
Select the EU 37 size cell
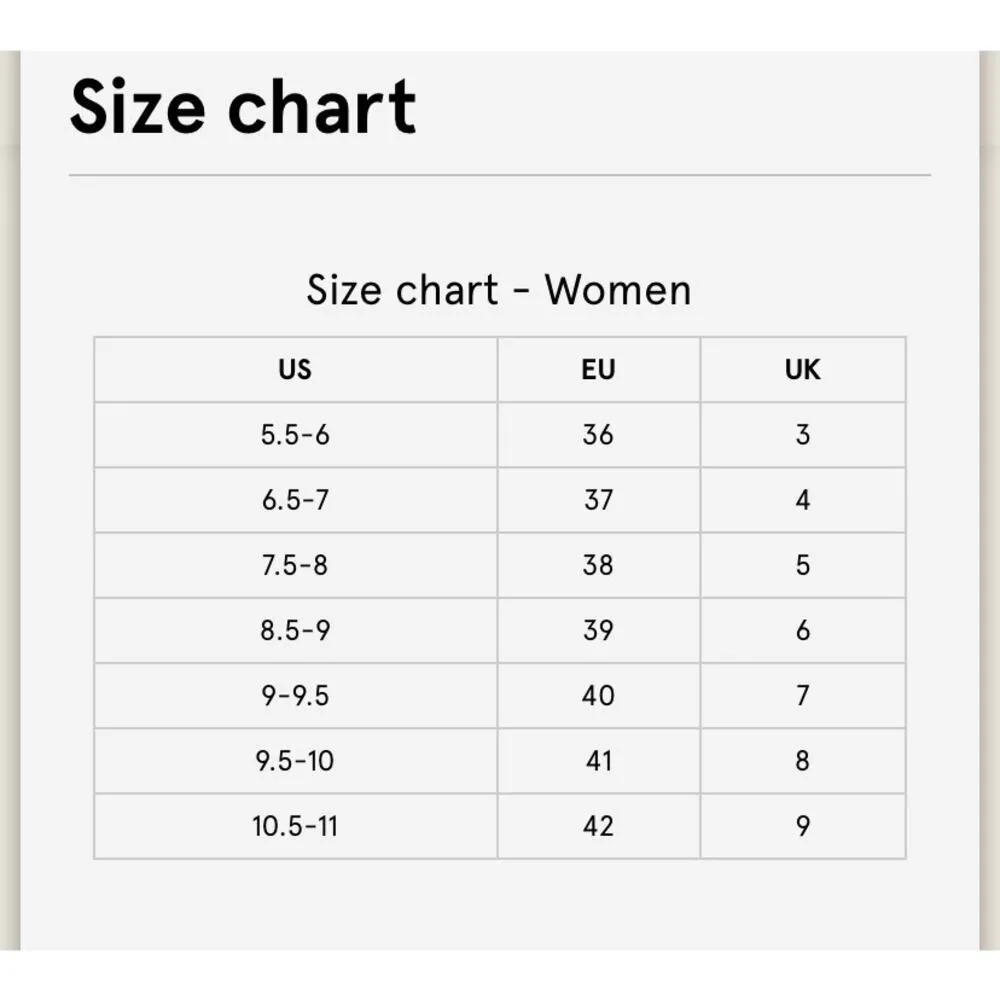pos(598,500)
